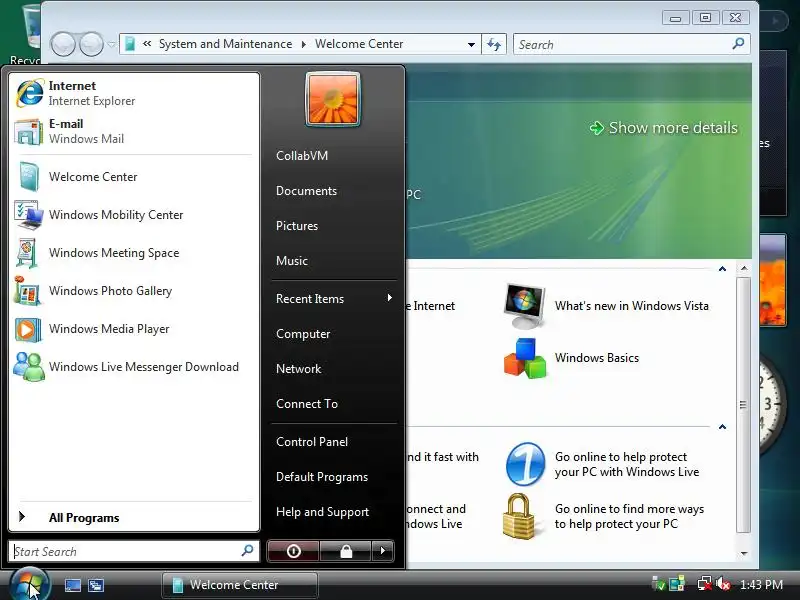Select Connect To in the Start menu
The height and width of the screenshot is (600, 800).
pyautogui.click(x=307, y=404)
